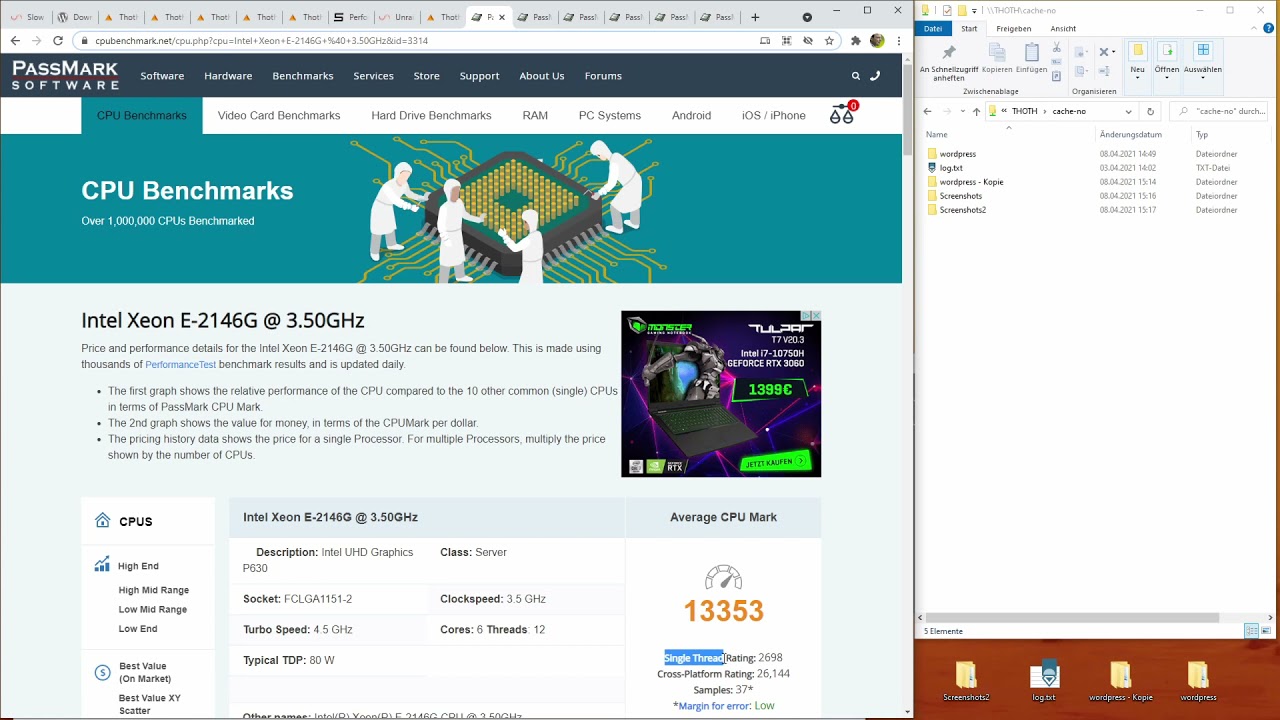Image resolution: width=1280 pixels, height=720 pixels.
Task: Go up one folder in Explorer
Action: [x=976, y=111]
